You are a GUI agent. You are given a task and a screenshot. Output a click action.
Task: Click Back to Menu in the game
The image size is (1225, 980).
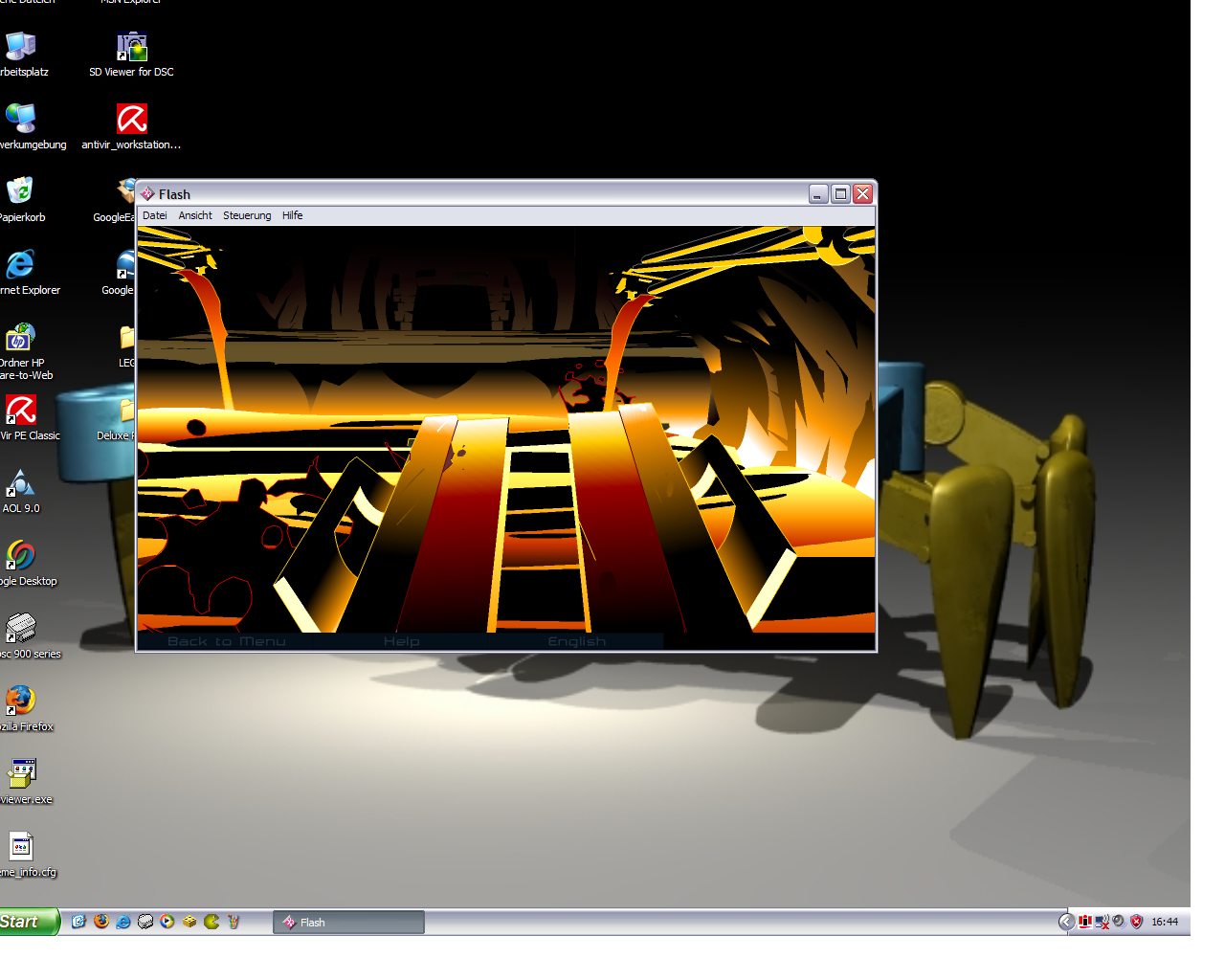click(227, 641)
